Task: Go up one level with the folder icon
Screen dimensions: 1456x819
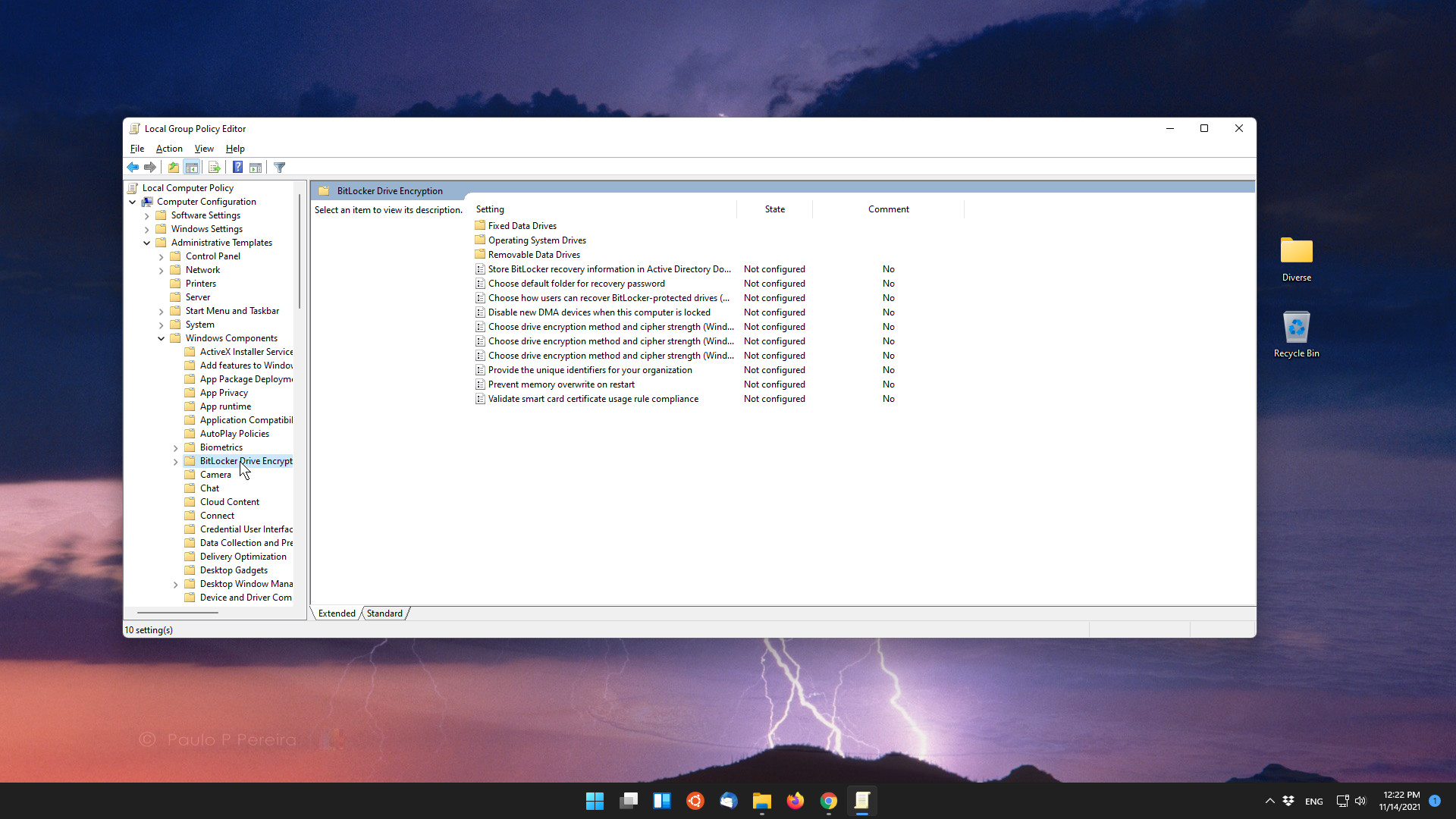Action: [x=174, y=168]
